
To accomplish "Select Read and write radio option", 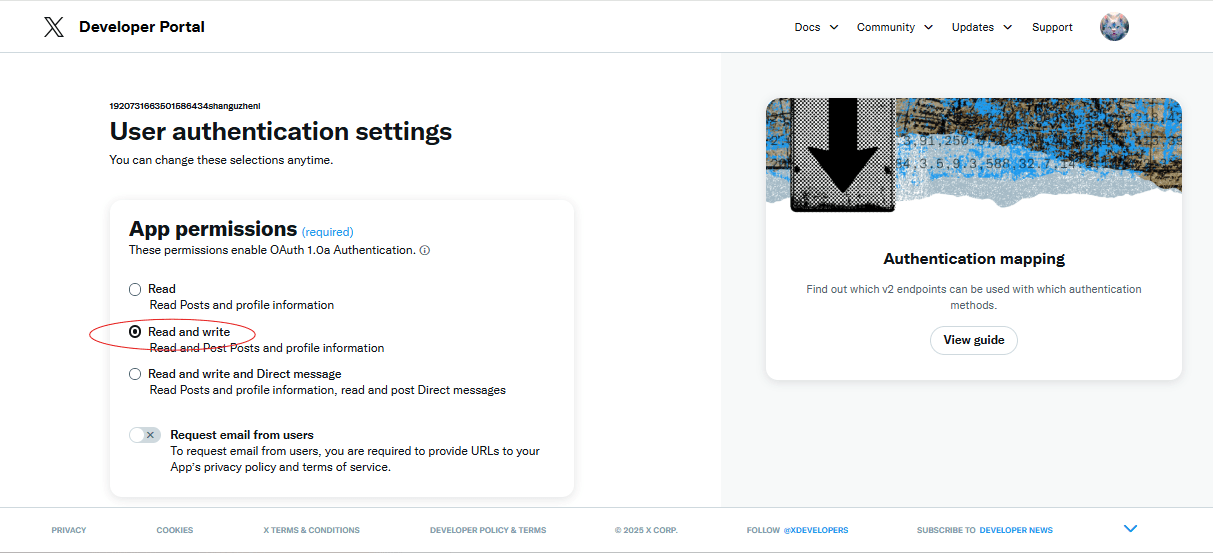I will tap(135, 332).
